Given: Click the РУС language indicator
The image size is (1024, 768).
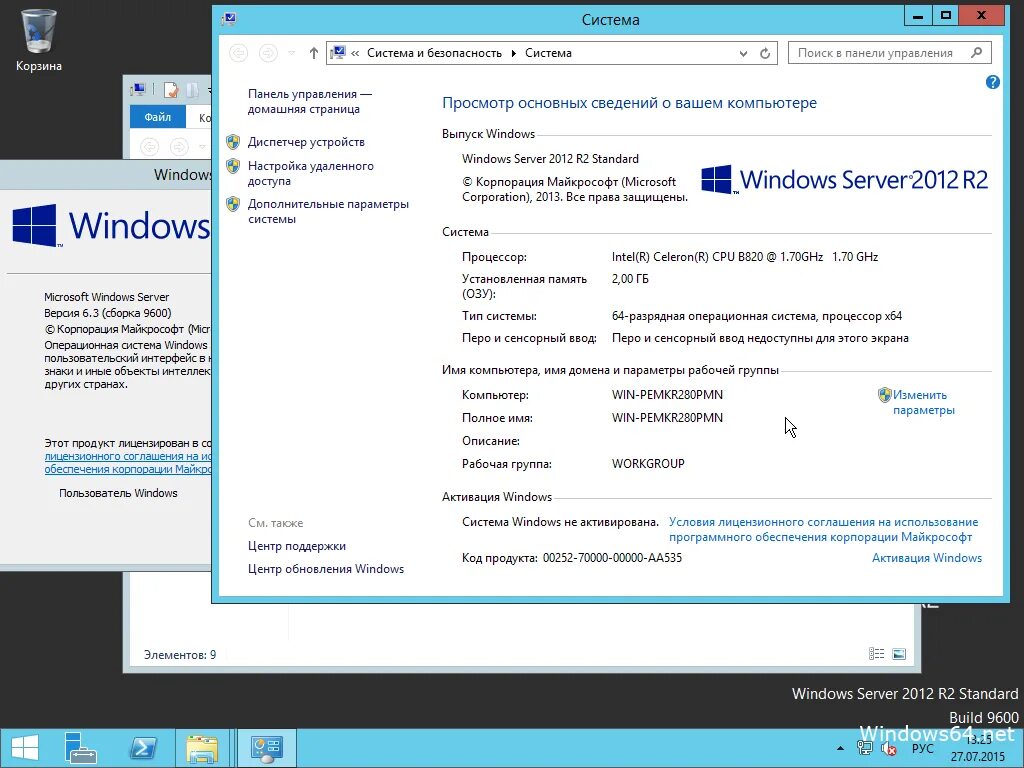Looking at the screenshot, I should [923, 748].
